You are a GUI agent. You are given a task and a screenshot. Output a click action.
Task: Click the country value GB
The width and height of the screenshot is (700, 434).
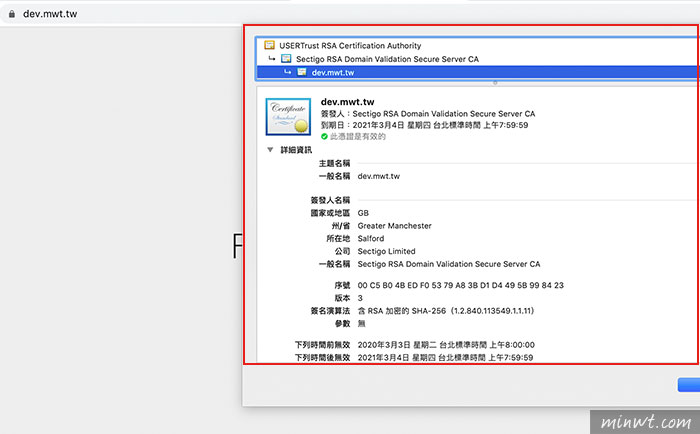pos(363,213)
